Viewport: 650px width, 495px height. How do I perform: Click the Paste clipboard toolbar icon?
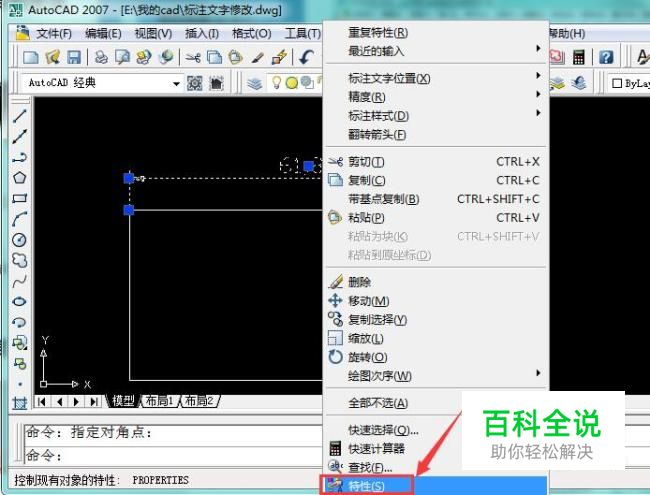point(235,57)
